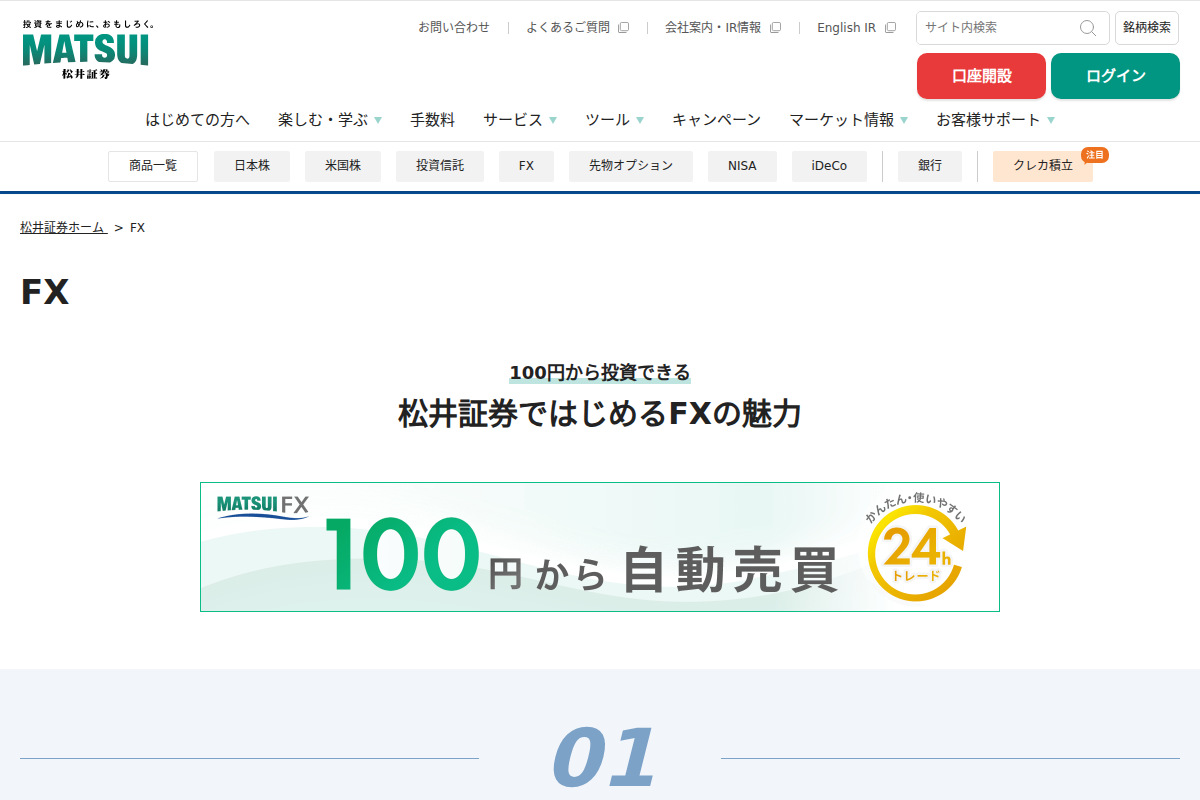Screen dimensions: 1200x800
Task: Select FX in the product navigation
Action: [527, 166]
